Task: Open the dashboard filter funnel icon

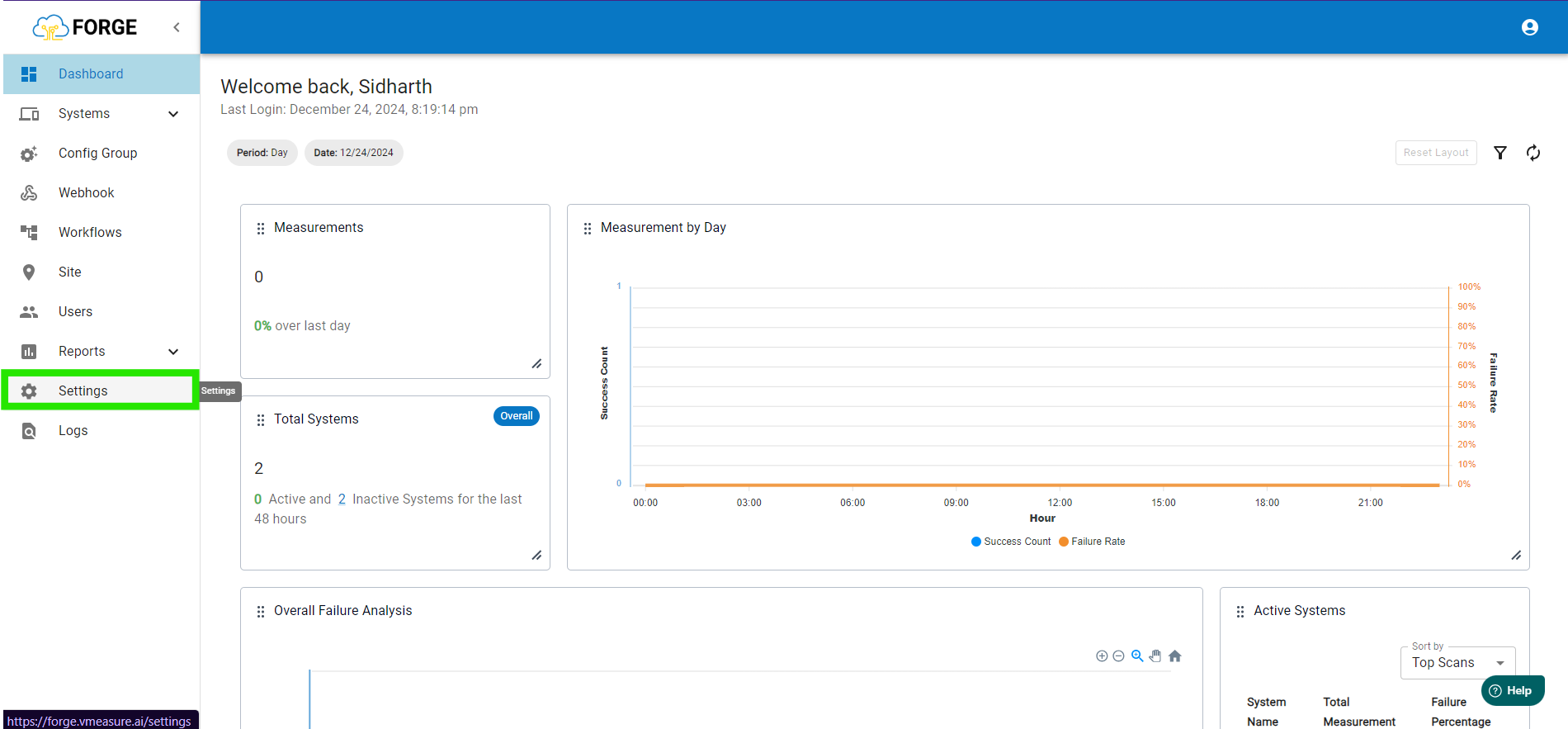Action: (x=1500, y=153)
